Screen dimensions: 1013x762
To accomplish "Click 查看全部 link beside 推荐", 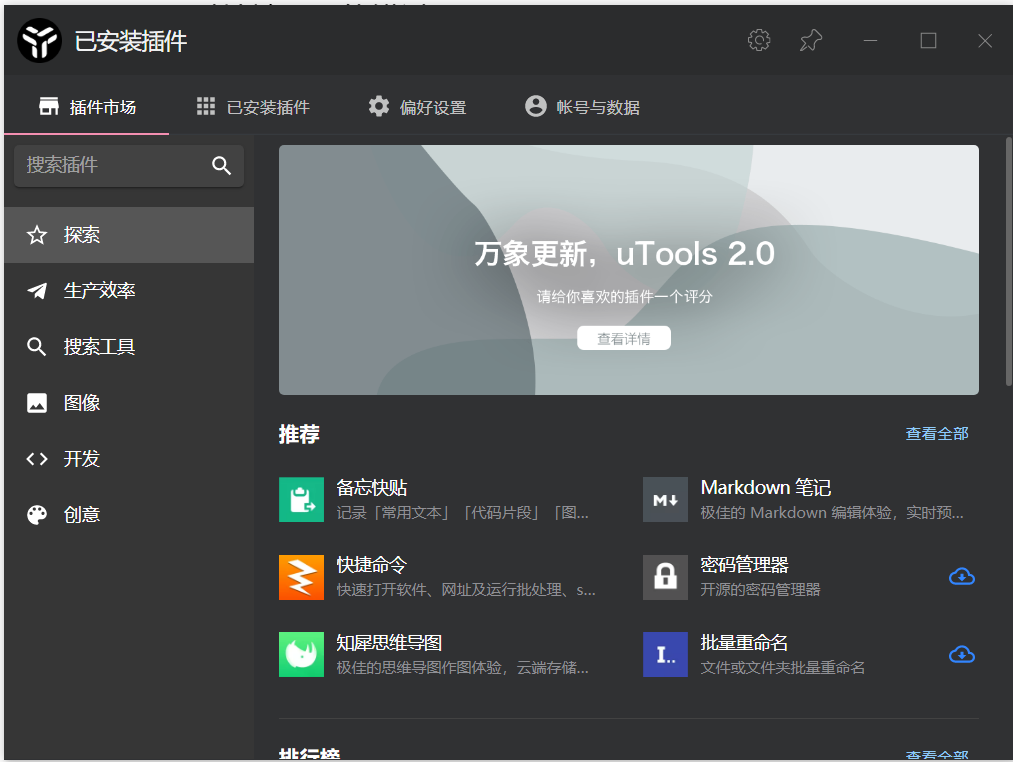I will pyautogui.click(x=937, y=434).
